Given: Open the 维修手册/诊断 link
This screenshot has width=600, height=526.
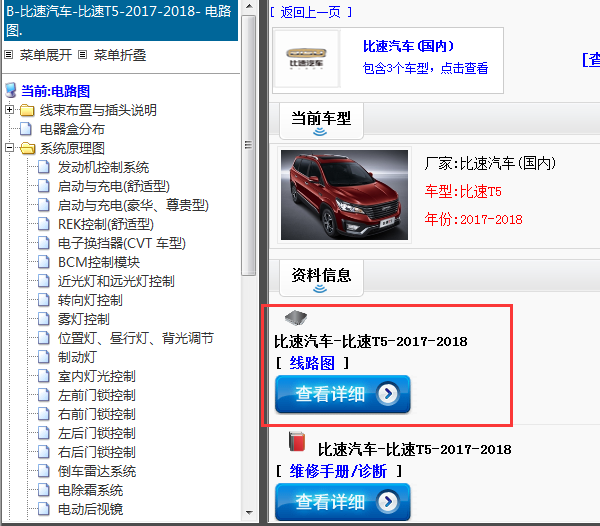Looking at the screenshot, I should click(338, 471).
